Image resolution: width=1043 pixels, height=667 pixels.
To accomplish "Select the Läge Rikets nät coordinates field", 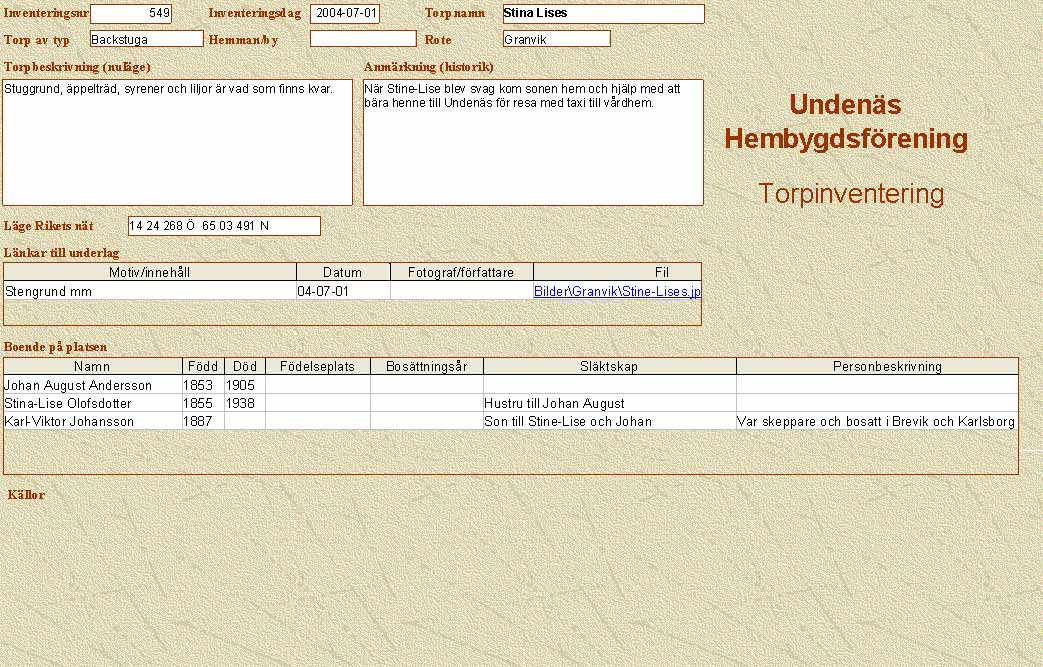I will pyautogui.click(x=224, y=226).
